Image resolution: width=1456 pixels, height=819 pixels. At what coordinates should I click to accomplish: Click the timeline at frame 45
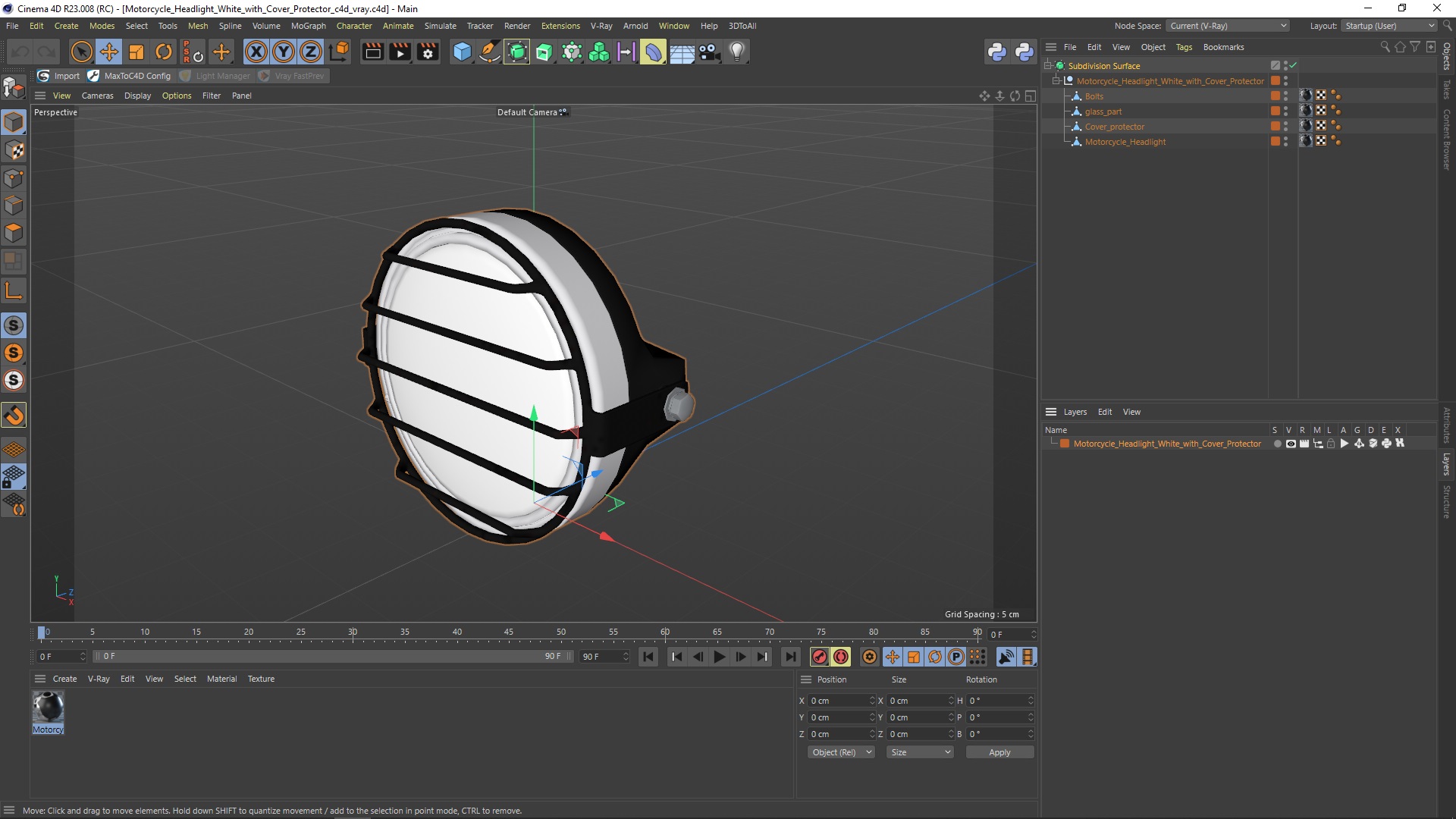tap(509, 634)
